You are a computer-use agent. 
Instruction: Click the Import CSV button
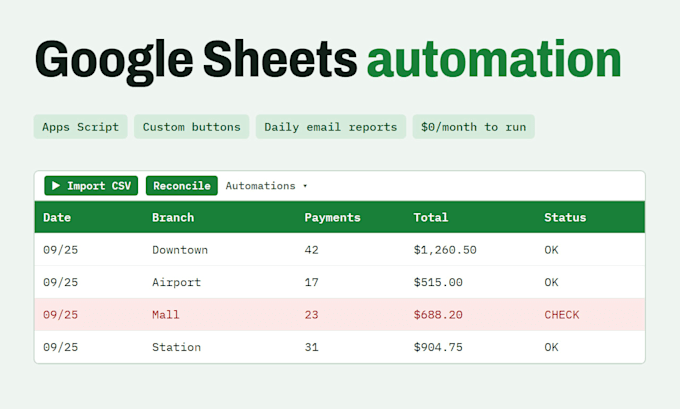pos(91,186)
